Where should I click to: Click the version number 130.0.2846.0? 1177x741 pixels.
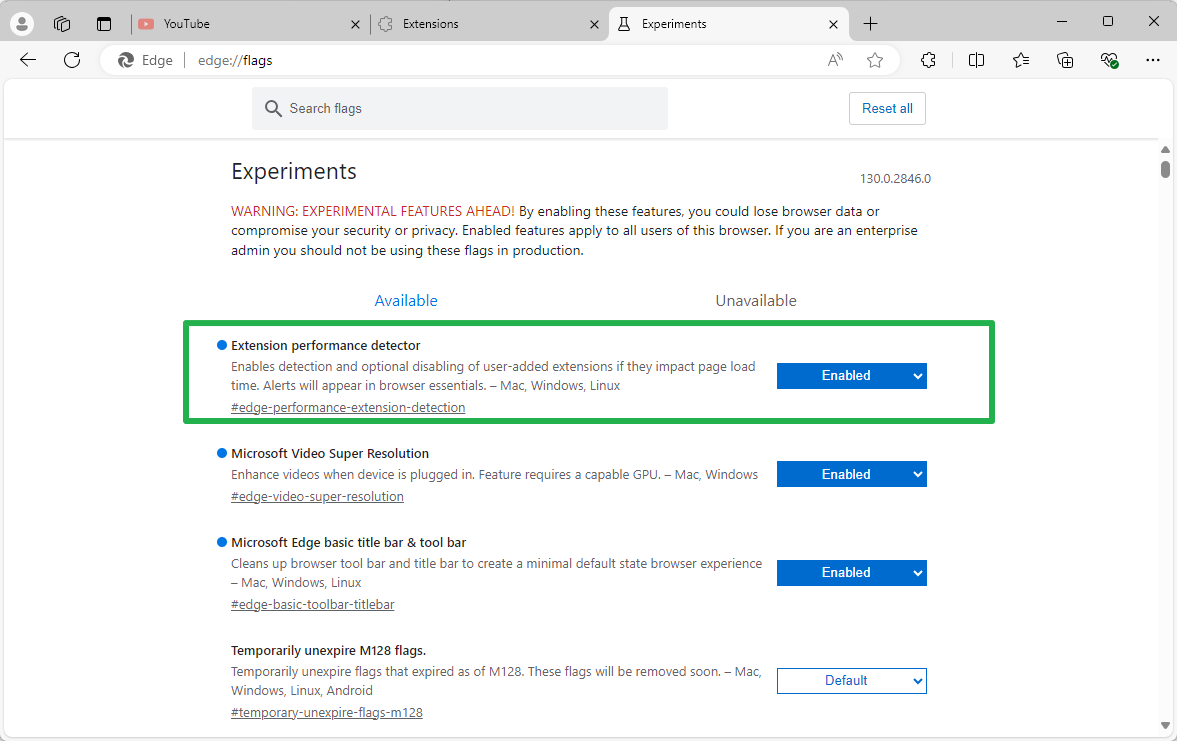point(896,179)
